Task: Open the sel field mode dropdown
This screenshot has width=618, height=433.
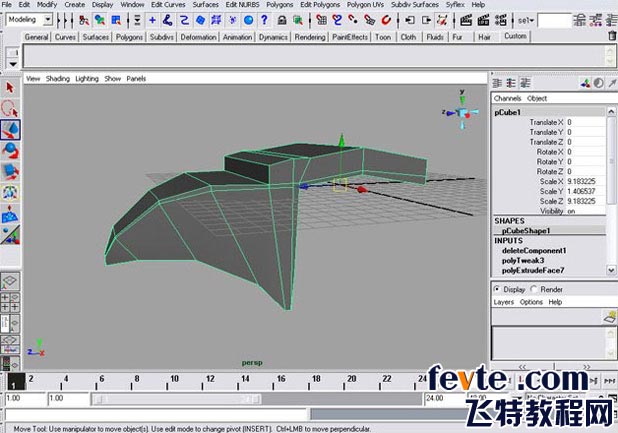Action: coord(526,20)
